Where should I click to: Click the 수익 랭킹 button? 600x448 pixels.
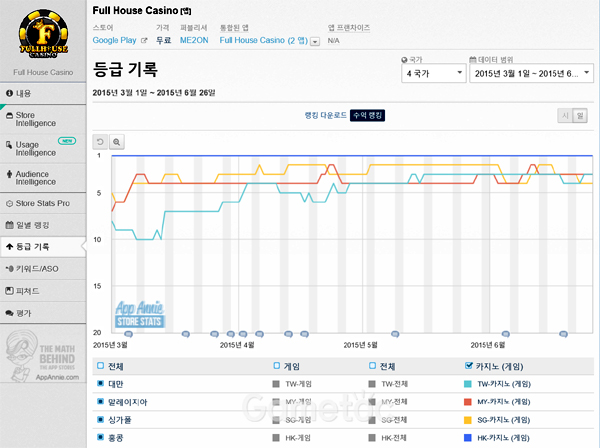367,116
